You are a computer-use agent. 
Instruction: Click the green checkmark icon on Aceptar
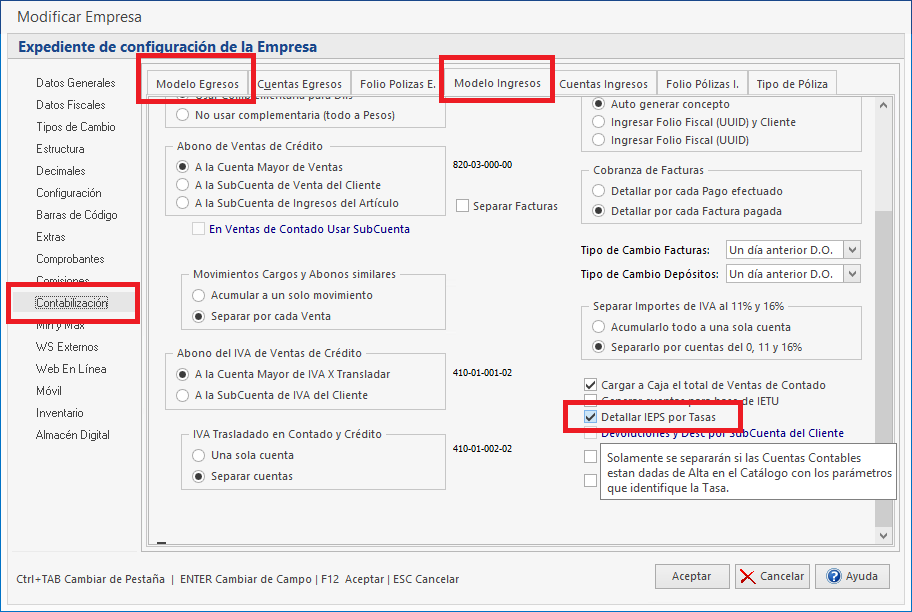(692, 576)
